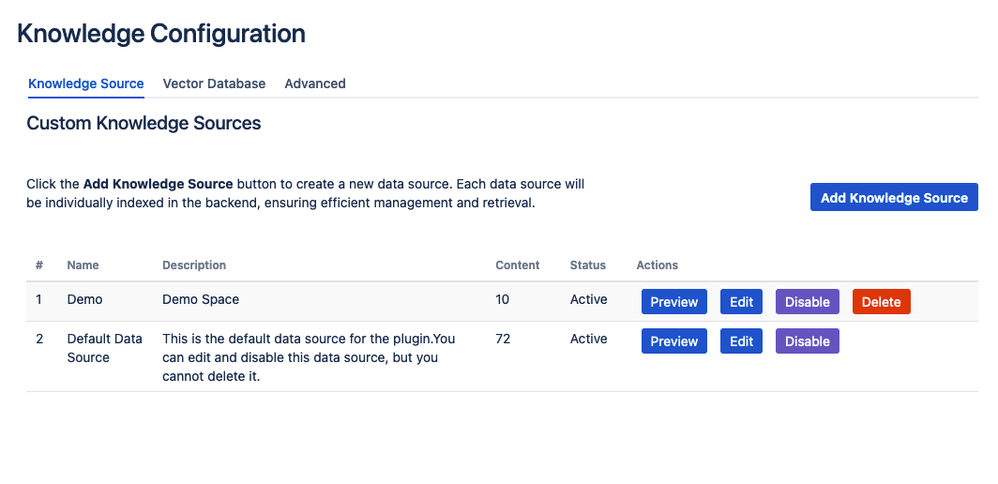Delete the Demo knowledge source
Screen dimensions: 998x484
click(x=882, y=302)
